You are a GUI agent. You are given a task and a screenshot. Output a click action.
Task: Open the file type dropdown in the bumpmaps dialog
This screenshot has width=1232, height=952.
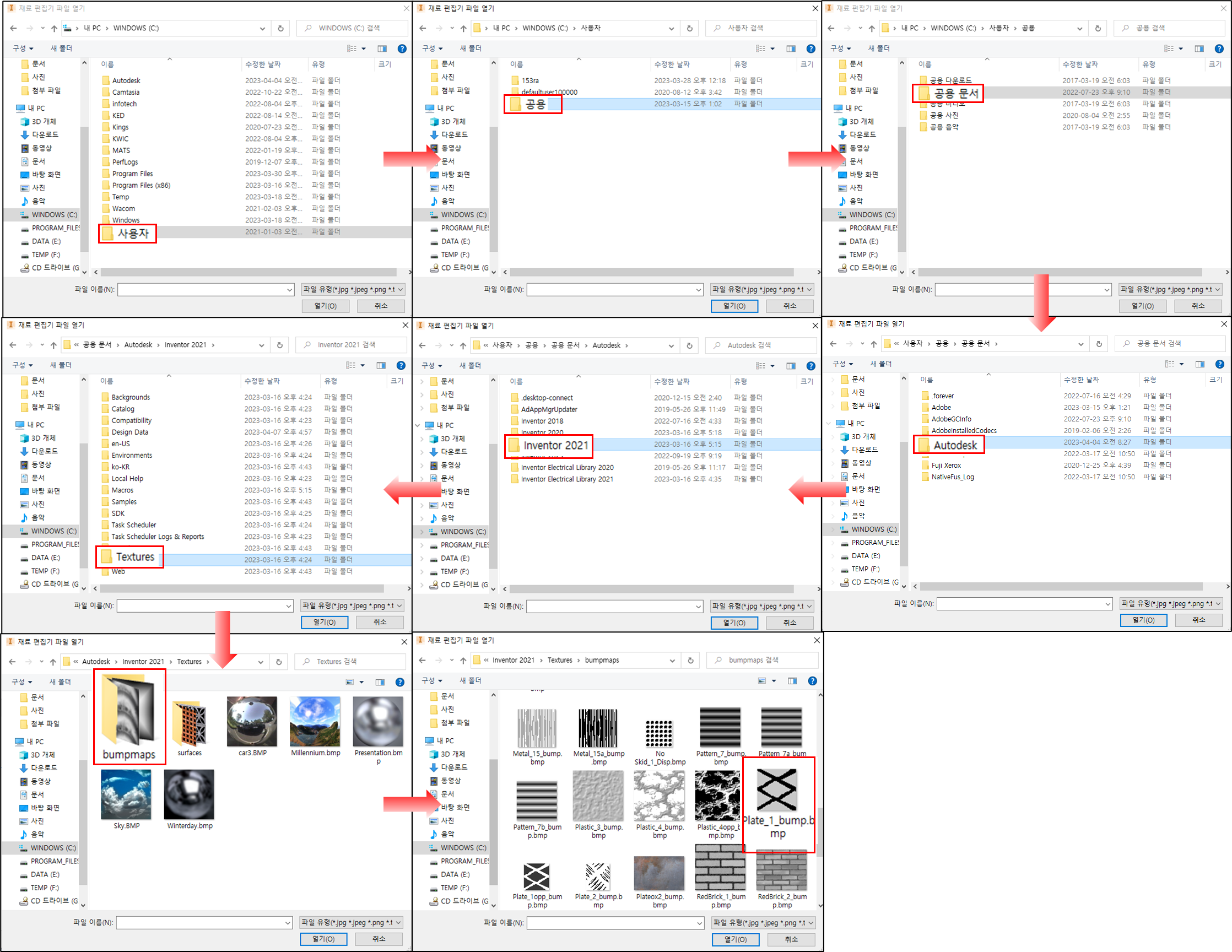pyautogui.click(x=763, y=923)
